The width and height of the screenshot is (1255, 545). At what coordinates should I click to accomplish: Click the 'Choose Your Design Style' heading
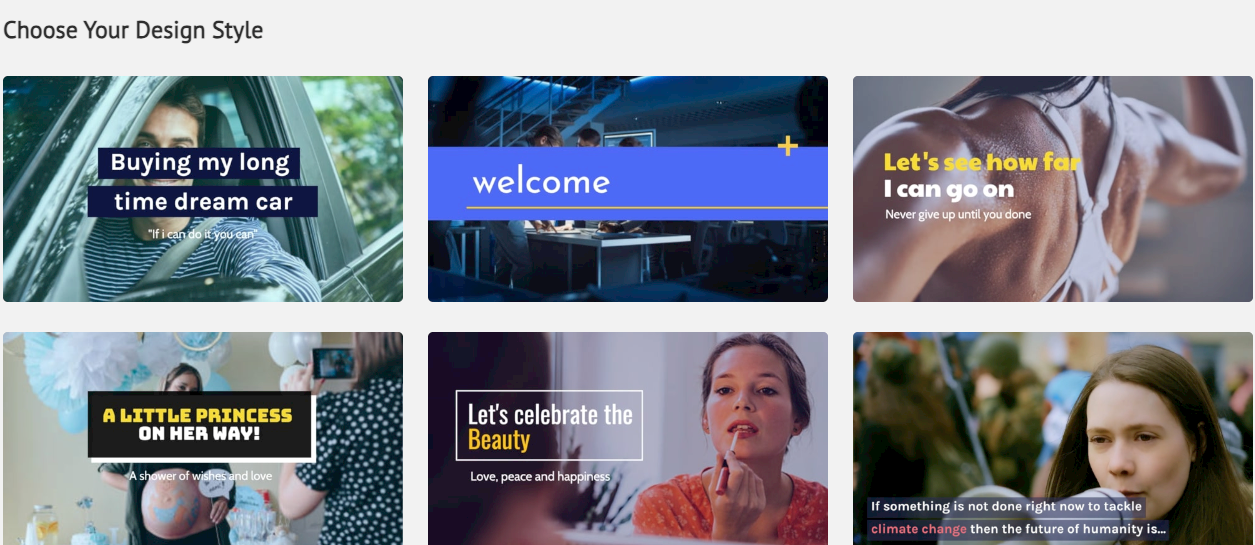coord(133,30)
